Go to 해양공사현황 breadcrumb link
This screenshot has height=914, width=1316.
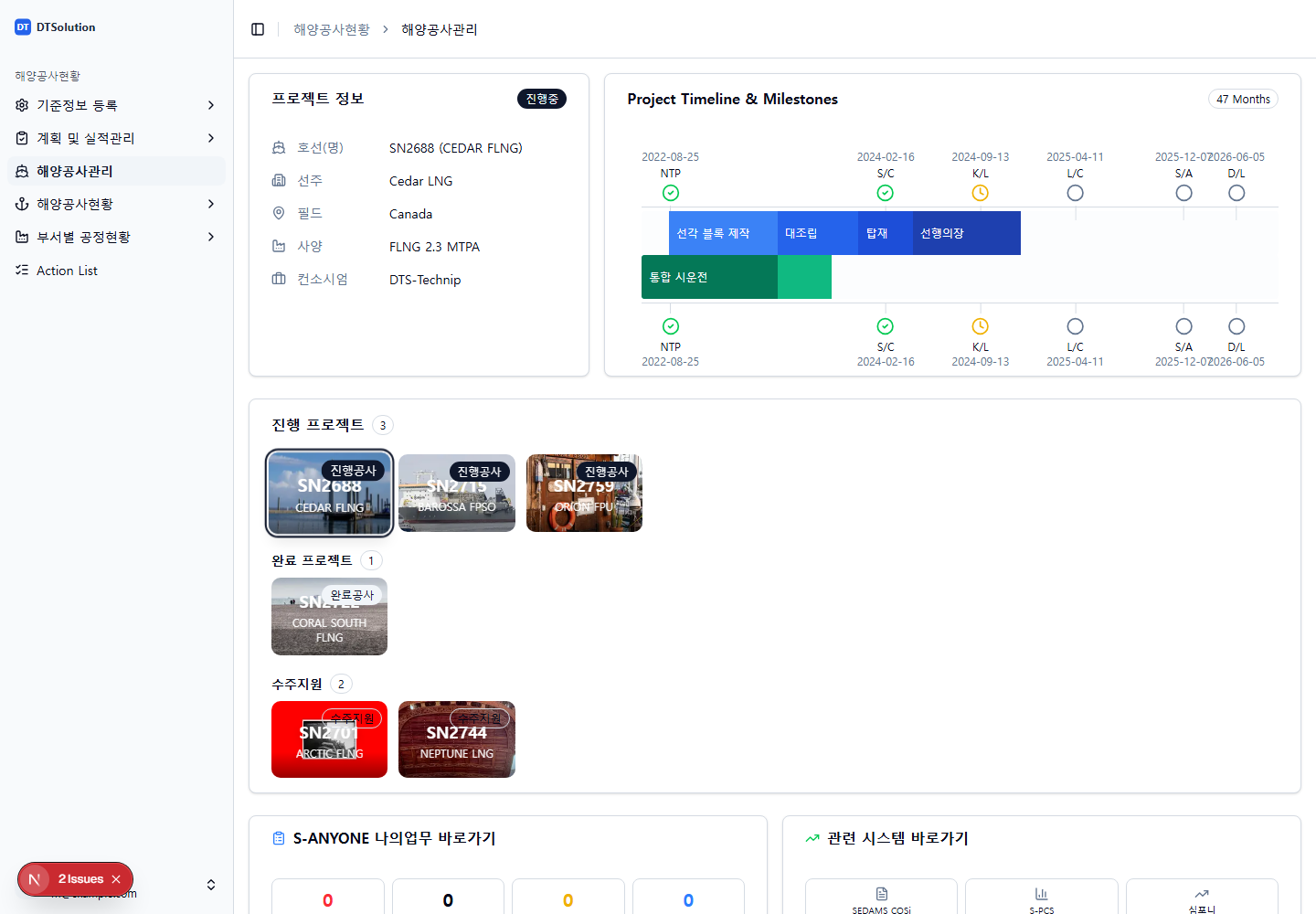(x=332, y=29)
